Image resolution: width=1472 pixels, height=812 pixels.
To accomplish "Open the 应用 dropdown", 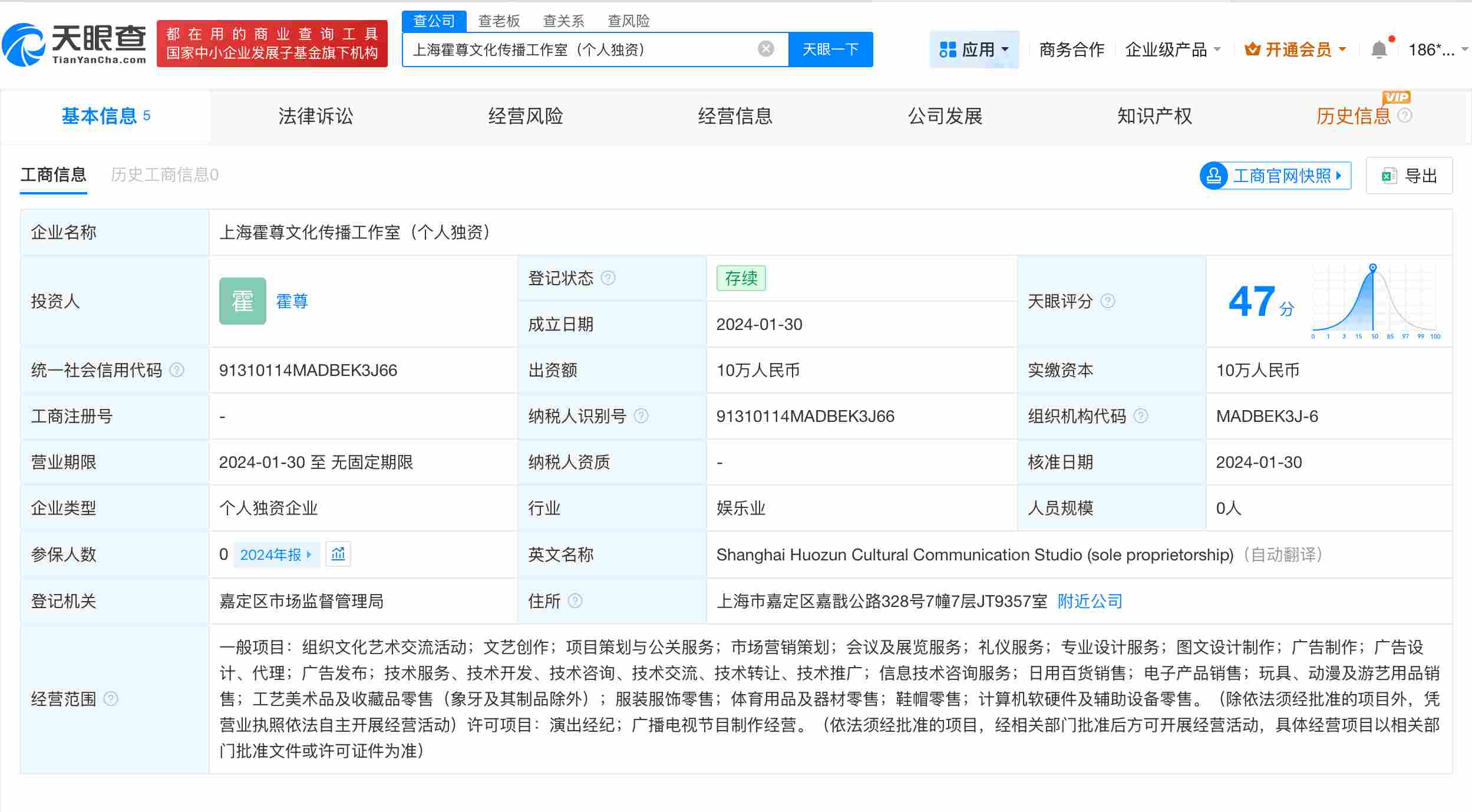I will 975,49.
